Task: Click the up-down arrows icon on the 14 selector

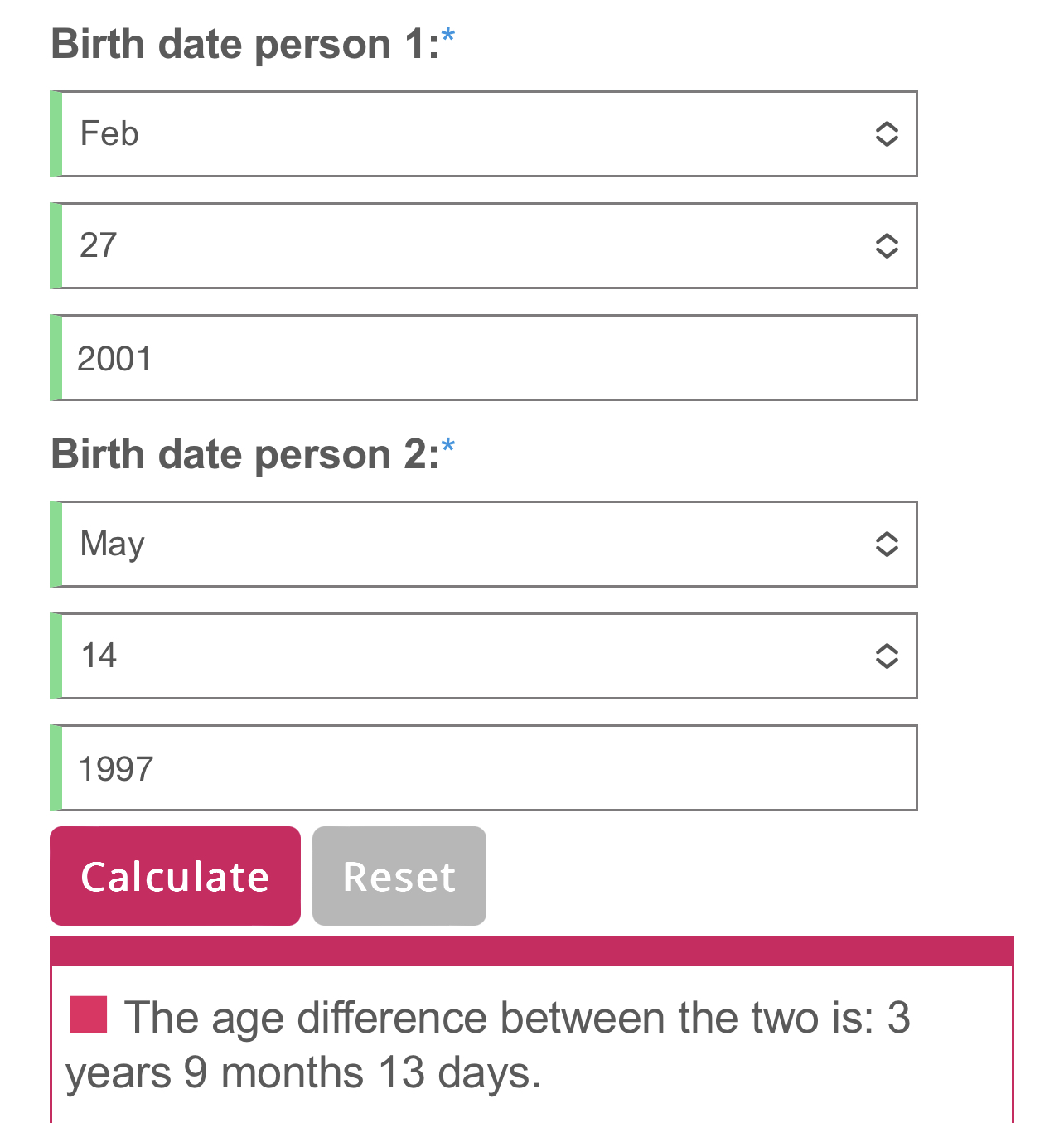Action: (887, 656)
